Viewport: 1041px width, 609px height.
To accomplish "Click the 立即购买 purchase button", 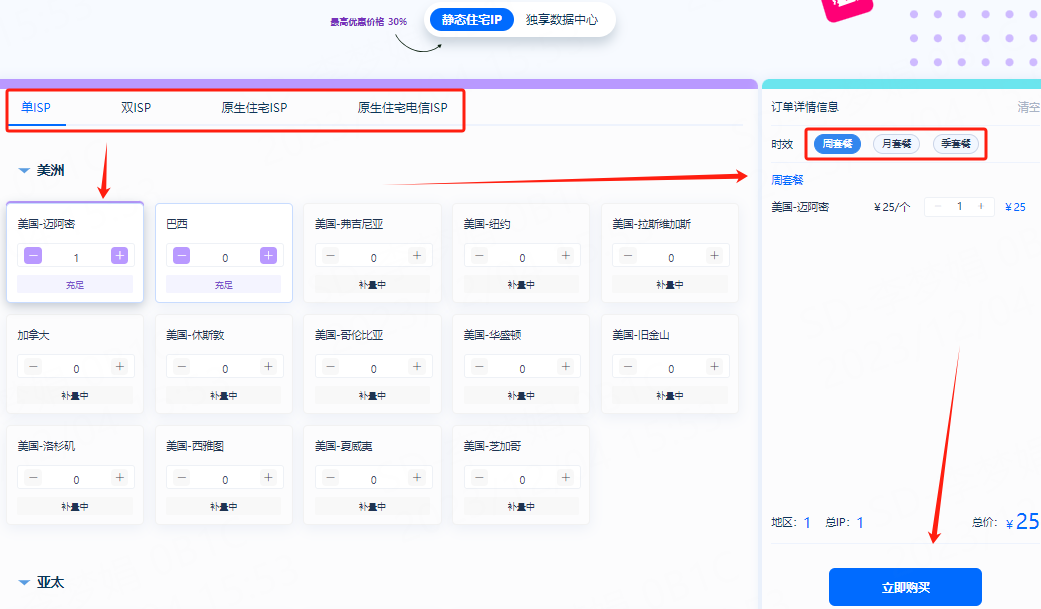I will (x=905, y=587).
